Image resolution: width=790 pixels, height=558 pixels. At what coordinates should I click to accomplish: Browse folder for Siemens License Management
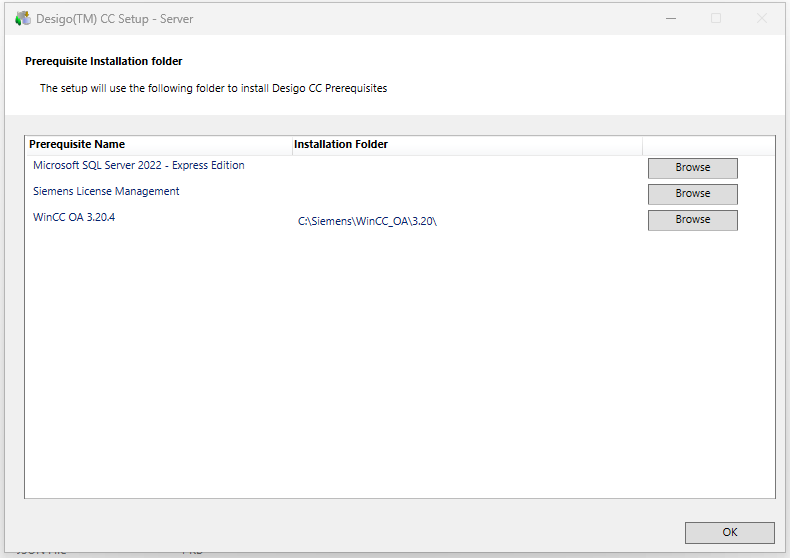point(692,194)
